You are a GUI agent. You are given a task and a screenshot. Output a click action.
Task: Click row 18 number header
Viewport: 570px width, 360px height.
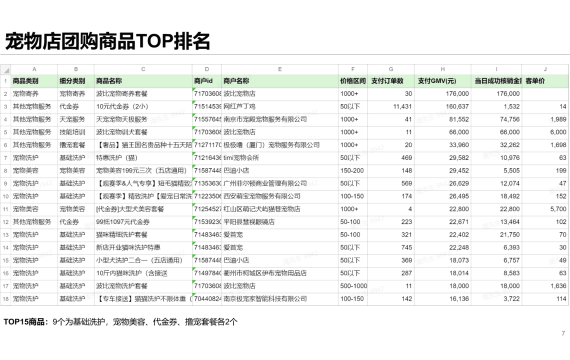(x=5, y=299)
